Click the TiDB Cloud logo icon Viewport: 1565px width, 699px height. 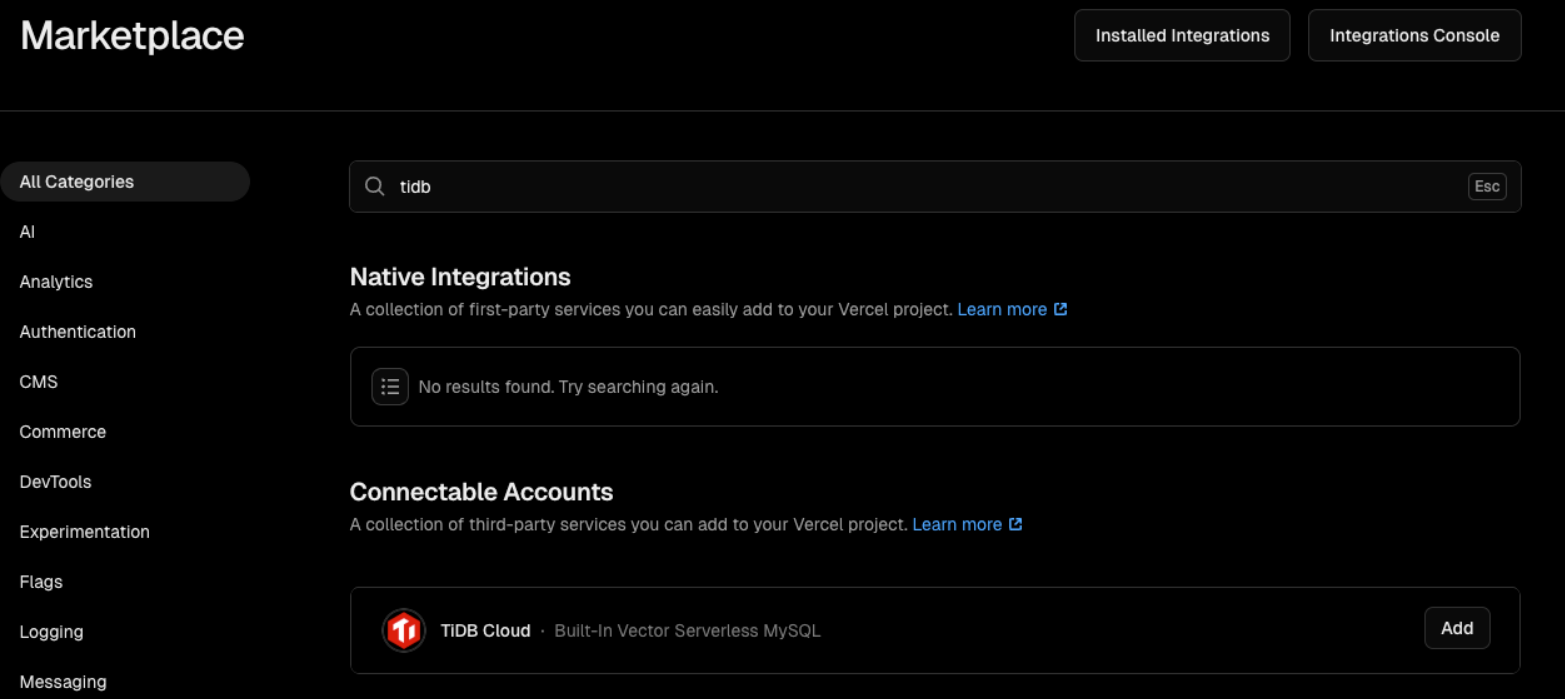[x=404, y=630]
